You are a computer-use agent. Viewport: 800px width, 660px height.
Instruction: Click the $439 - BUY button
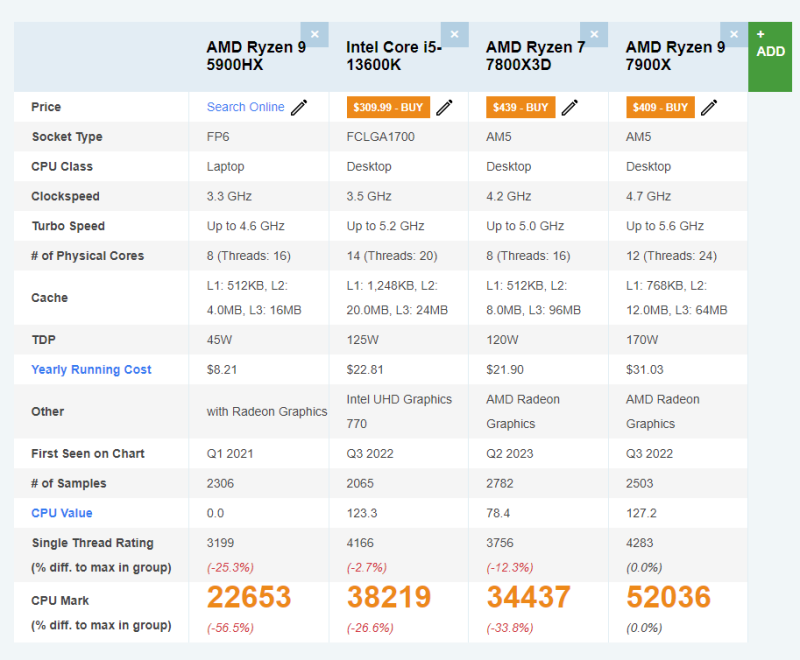point(520,107)
